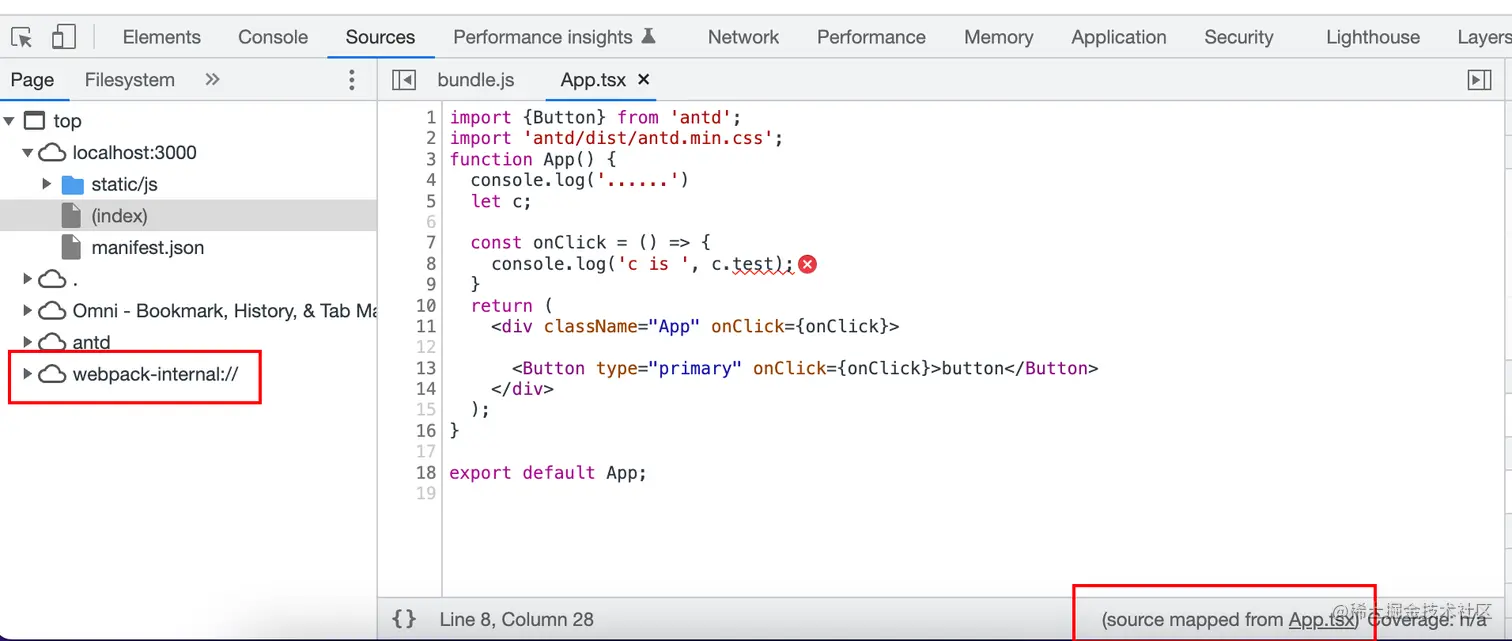Close the App.tsx file tab

pos(644,79)
